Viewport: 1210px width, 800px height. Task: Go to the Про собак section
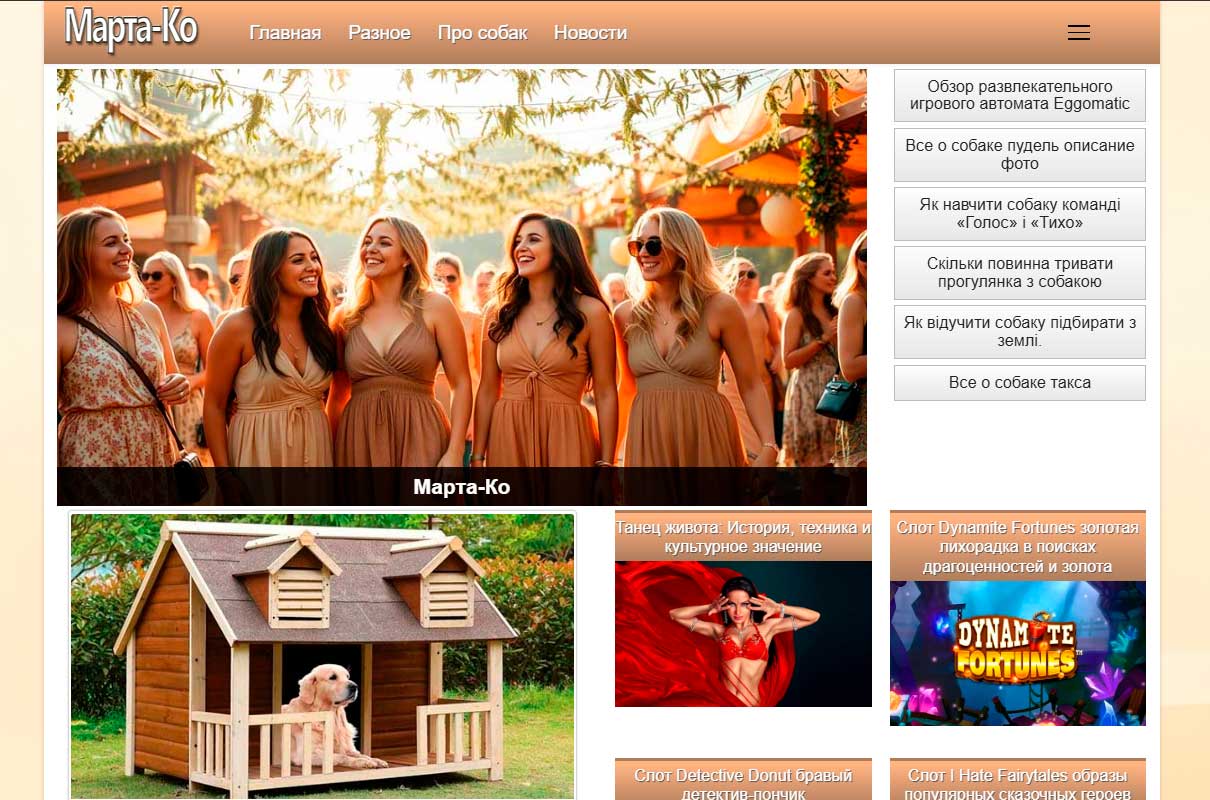(x=482, y=33)
